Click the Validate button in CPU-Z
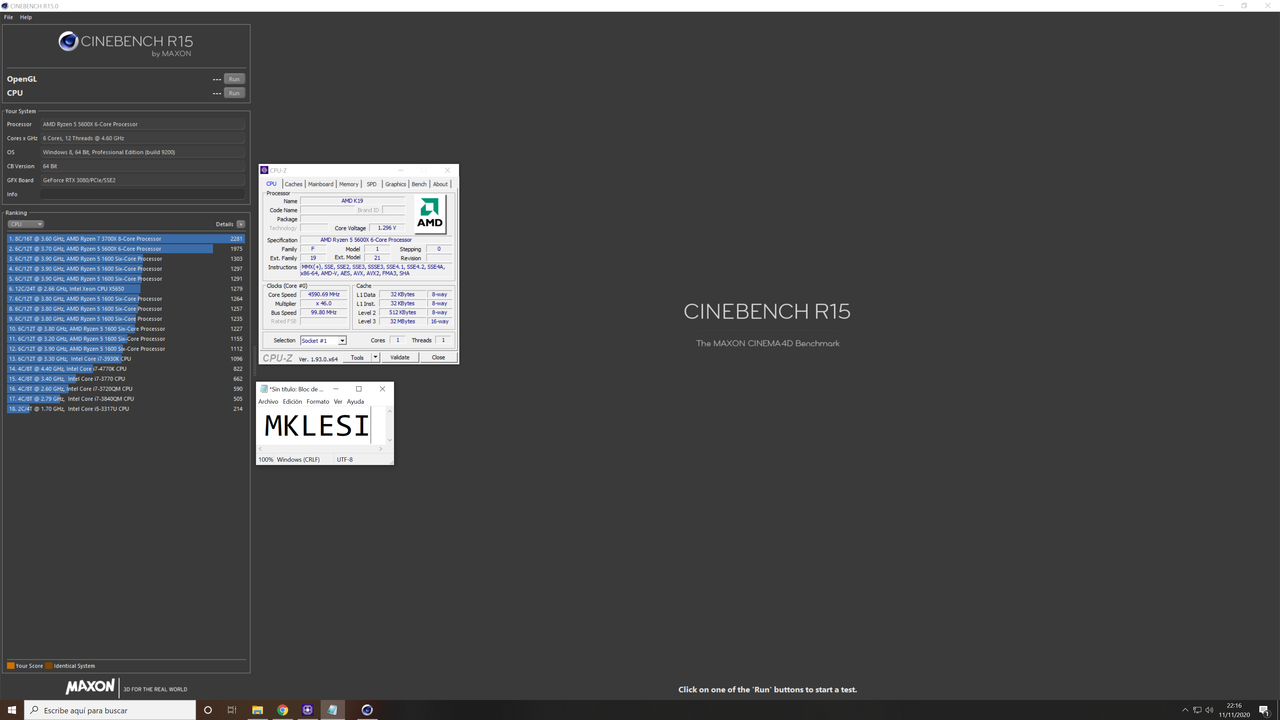 [x=400, y=357]
